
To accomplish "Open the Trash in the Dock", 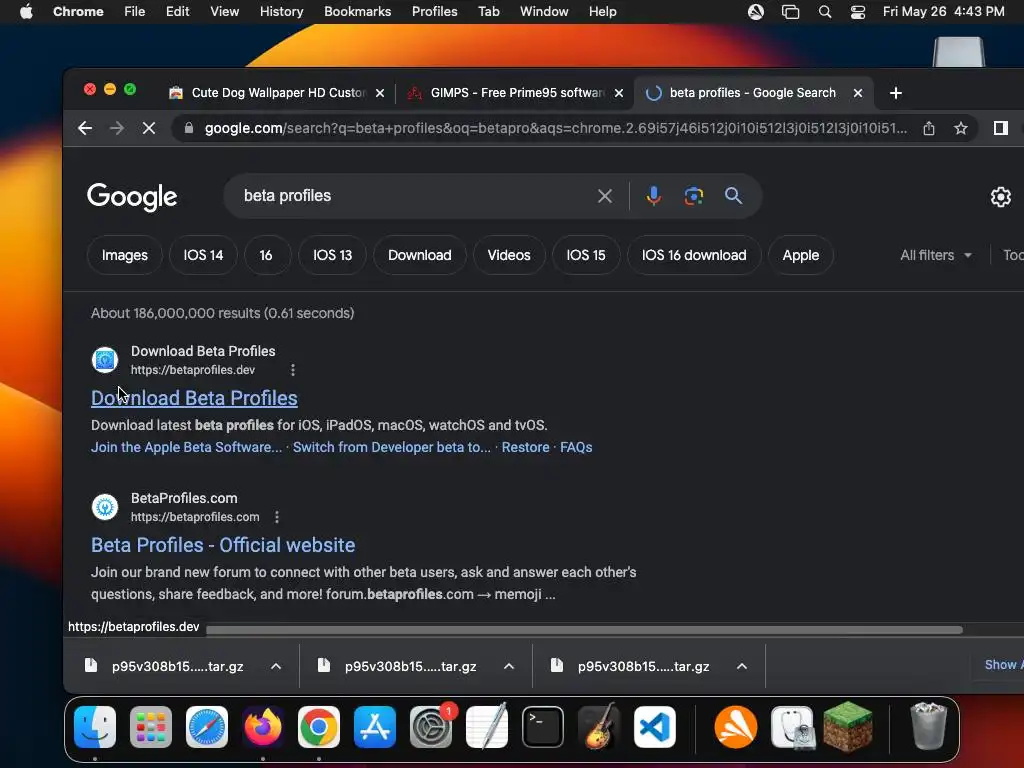I will click(928, 727).
